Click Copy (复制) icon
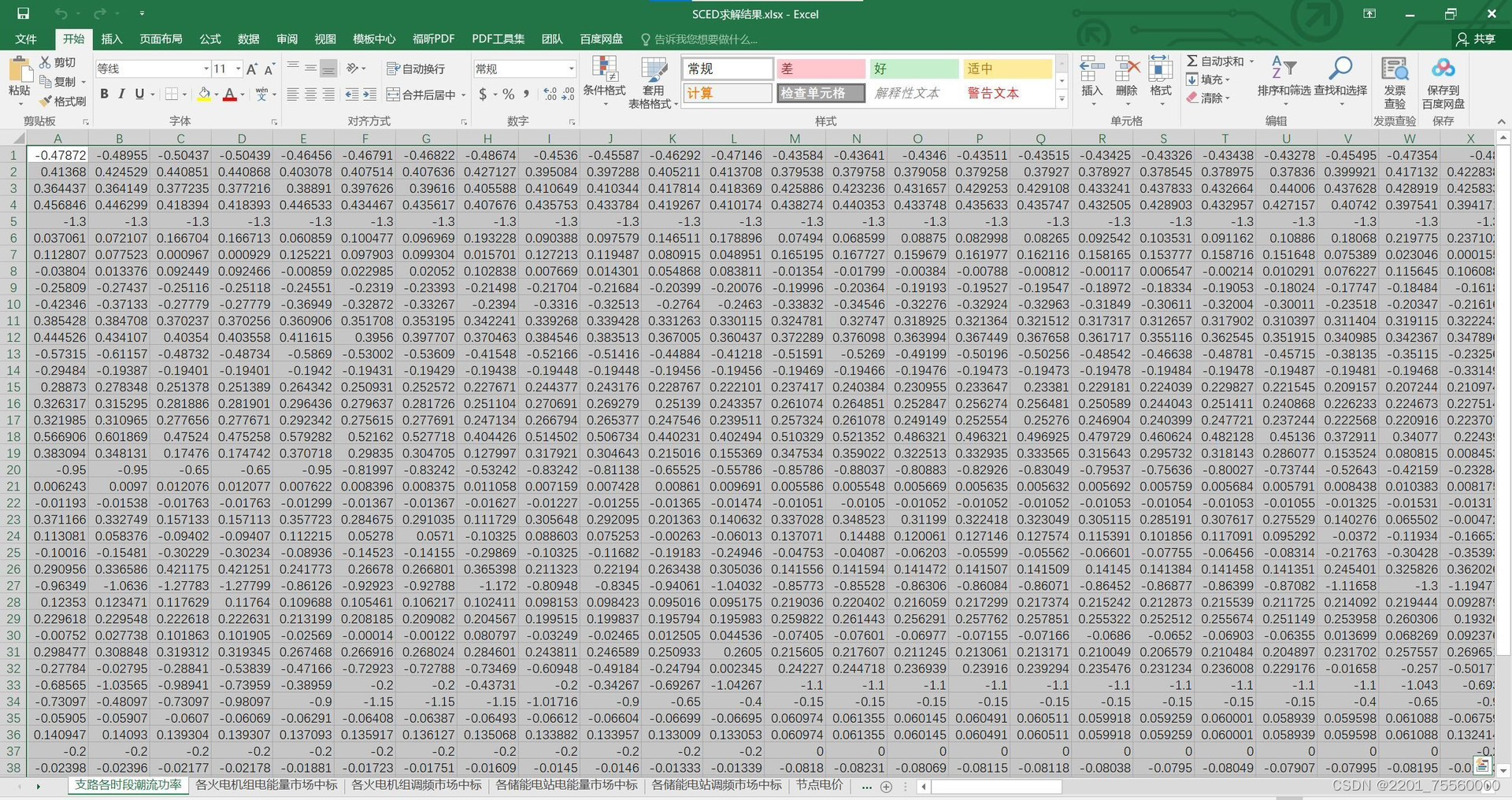Screen dimensions: 1512x800 click(x=45, y=81)
